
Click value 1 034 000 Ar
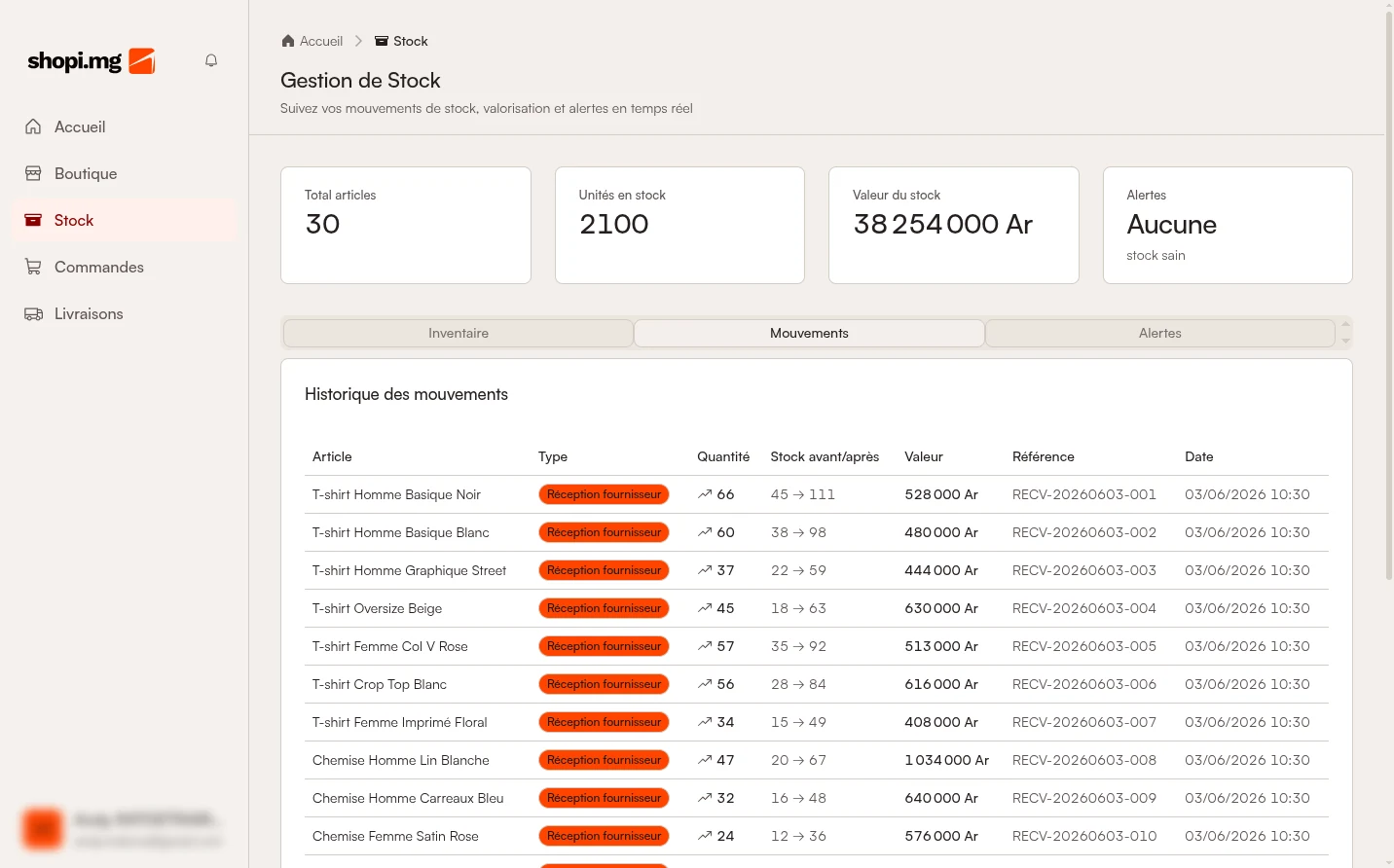coord(946,760)
